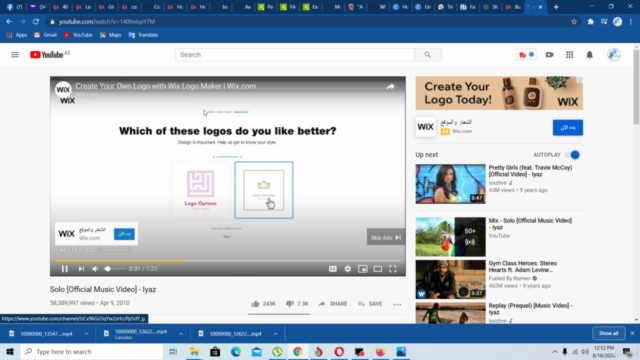This screenshot has width=640, height=360.
Task: Expand options for third 10000000_12622 download
Action: coord(276,334)
